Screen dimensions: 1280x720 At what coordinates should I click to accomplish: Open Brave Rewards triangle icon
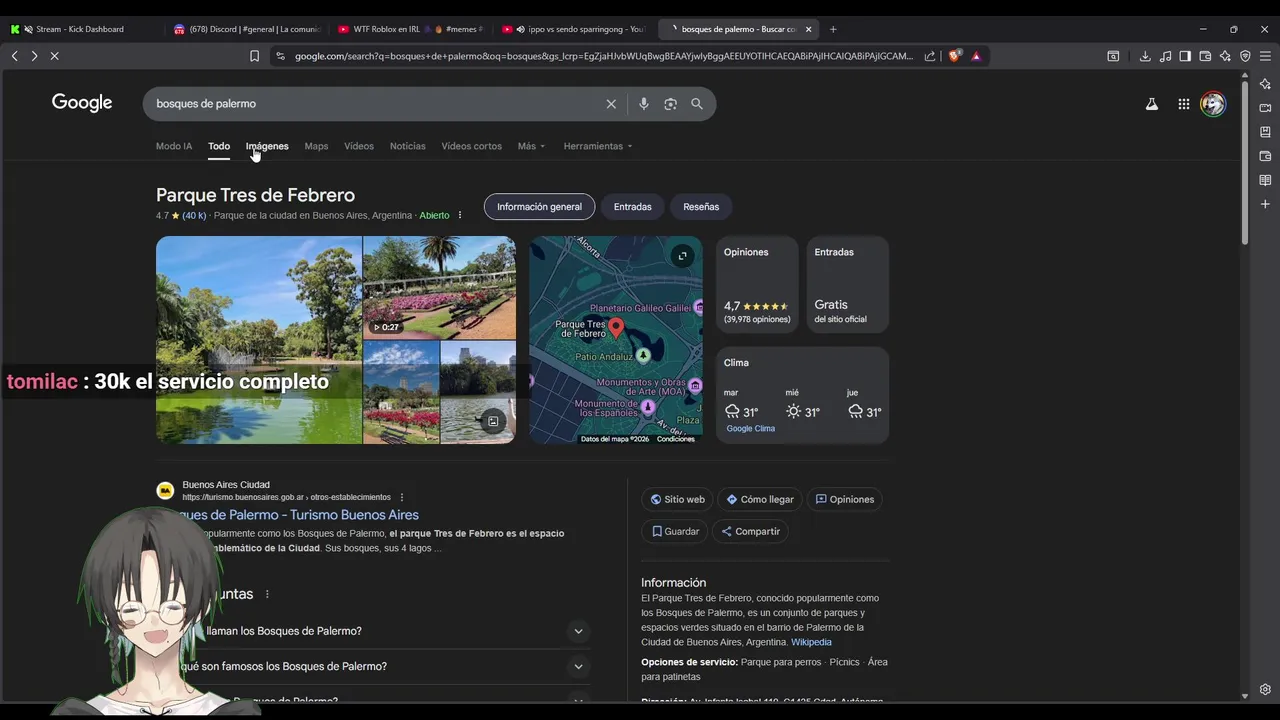click(x=976, y=56)
